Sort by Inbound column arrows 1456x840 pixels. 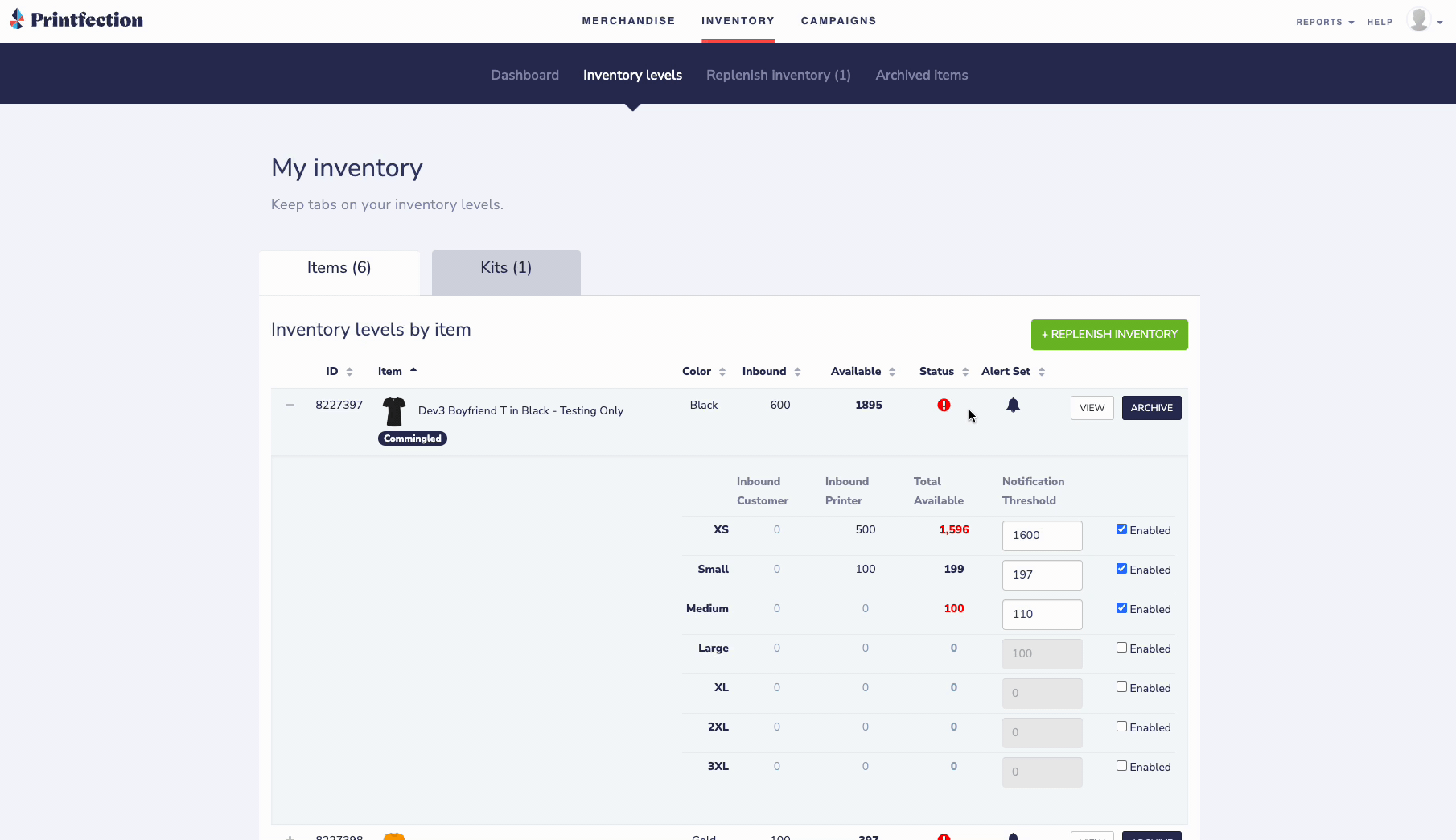point(797,372)
